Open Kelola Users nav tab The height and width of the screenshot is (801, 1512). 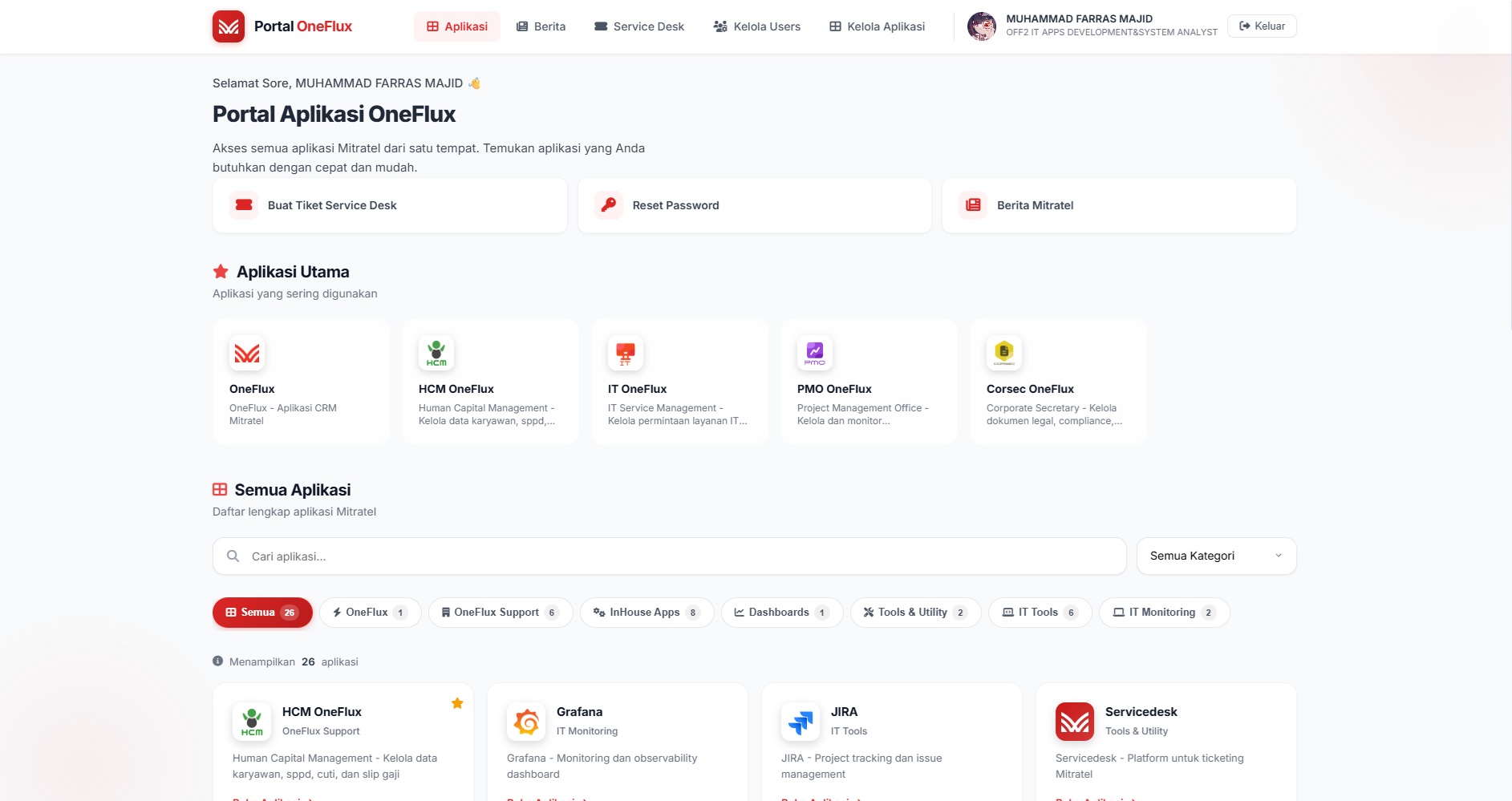(757, 26)
